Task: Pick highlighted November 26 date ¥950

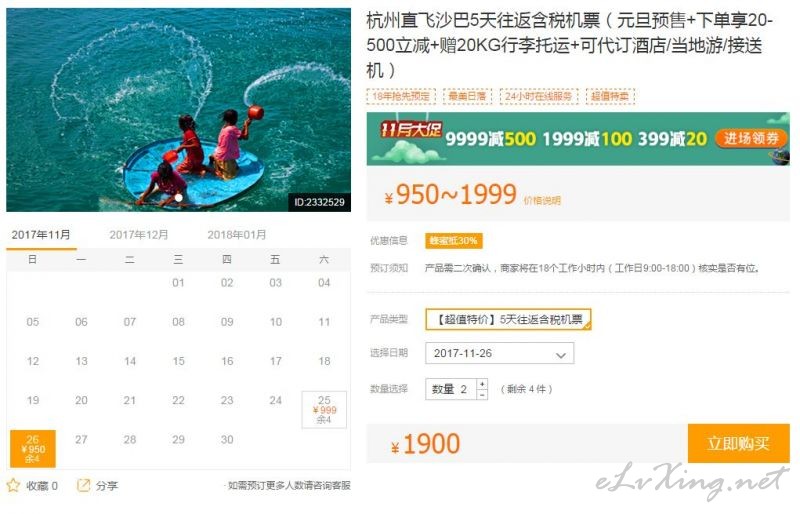Action: point(33,449)
